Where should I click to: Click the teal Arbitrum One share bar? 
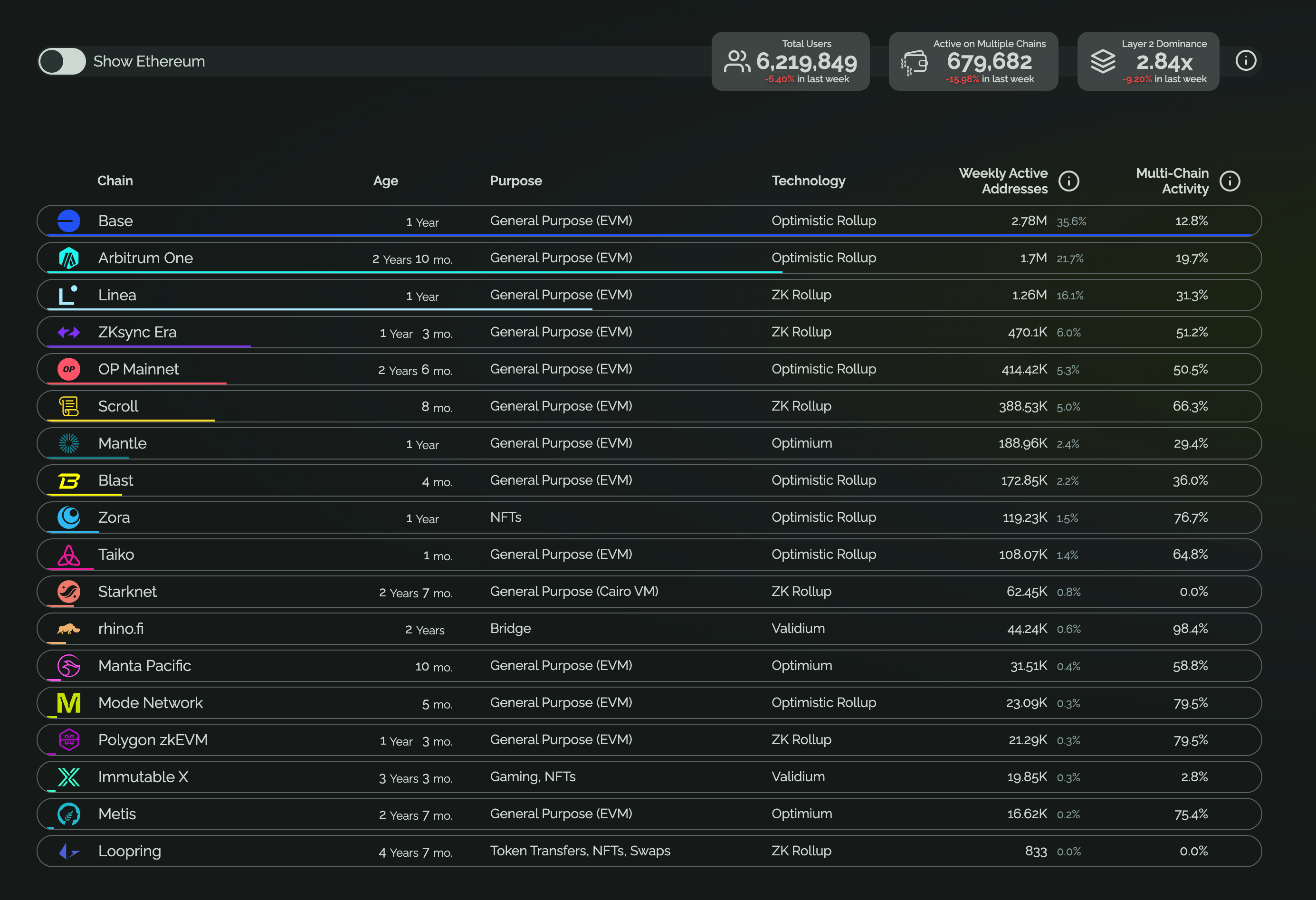coord(414,272)
